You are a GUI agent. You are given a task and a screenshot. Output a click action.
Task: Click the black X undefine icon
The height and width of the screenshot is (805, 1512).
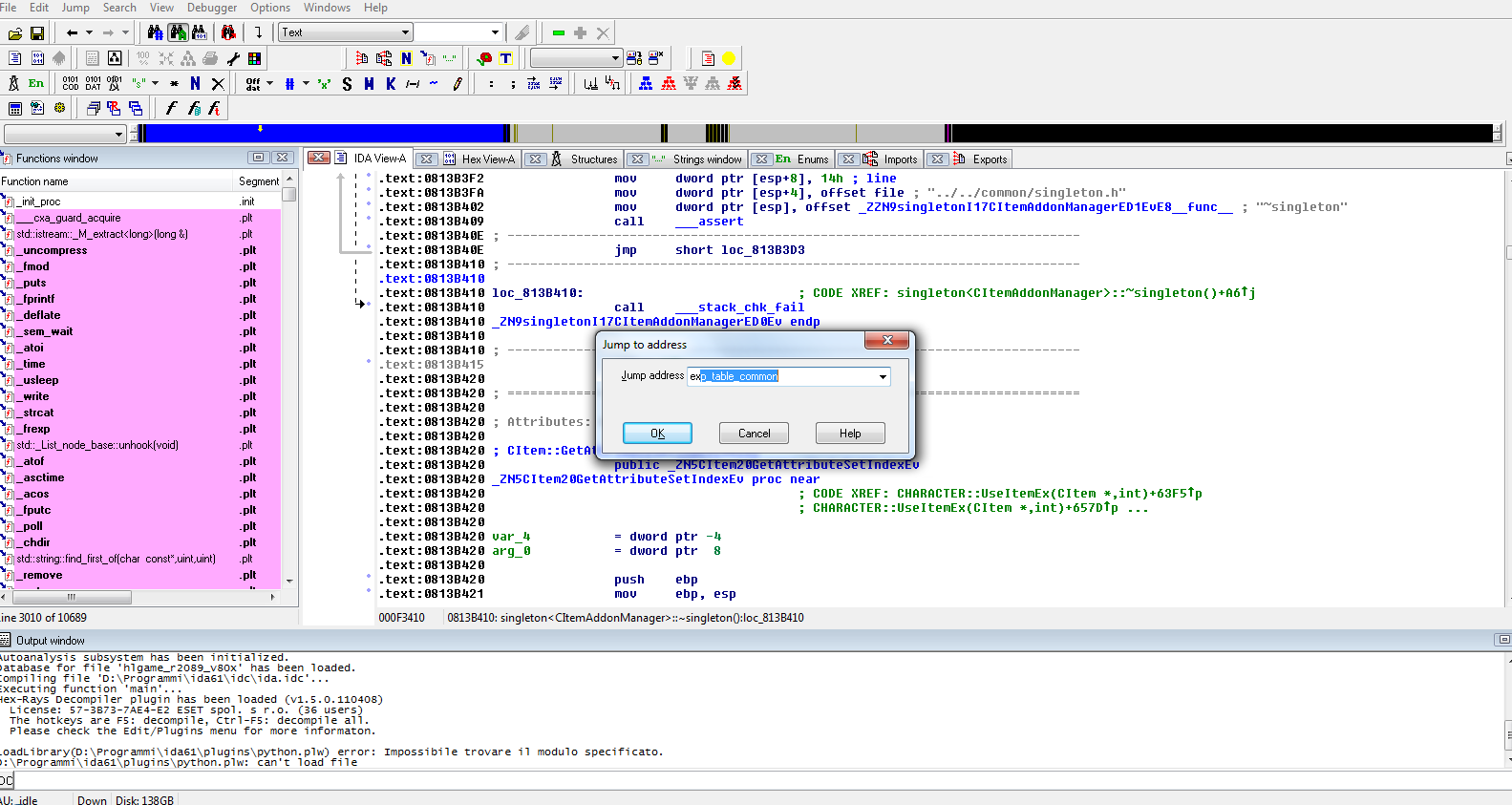(218, 84)
